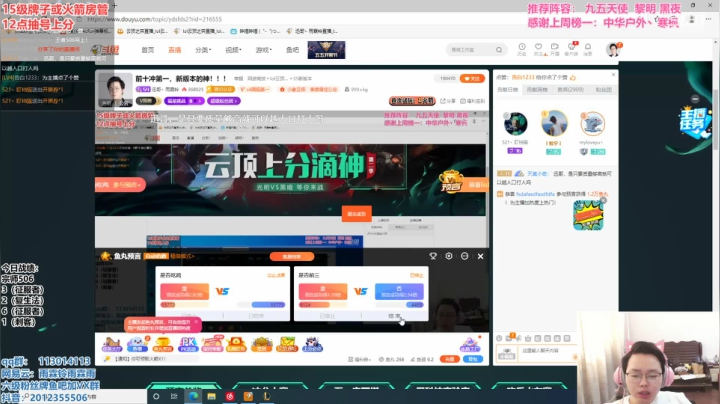Click the 首充返还 recharge button

412,101
